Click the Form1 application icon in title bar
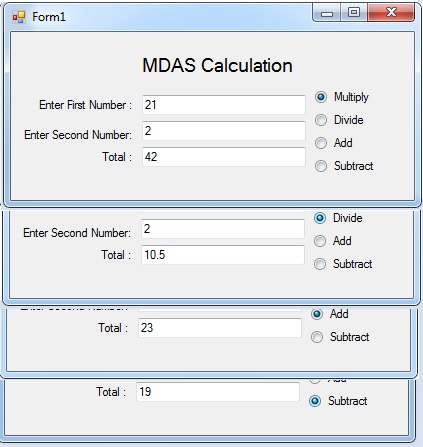 pyautogui.click(x=19, y=17)
